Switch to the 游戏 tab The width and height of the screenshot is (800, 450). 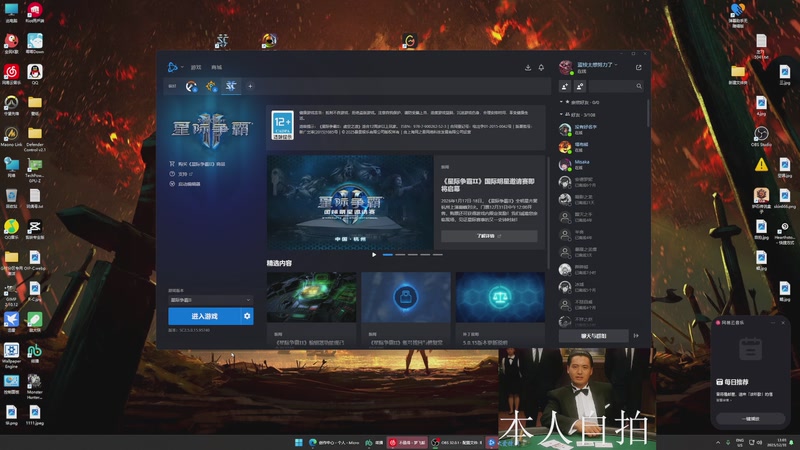(196, 67)
